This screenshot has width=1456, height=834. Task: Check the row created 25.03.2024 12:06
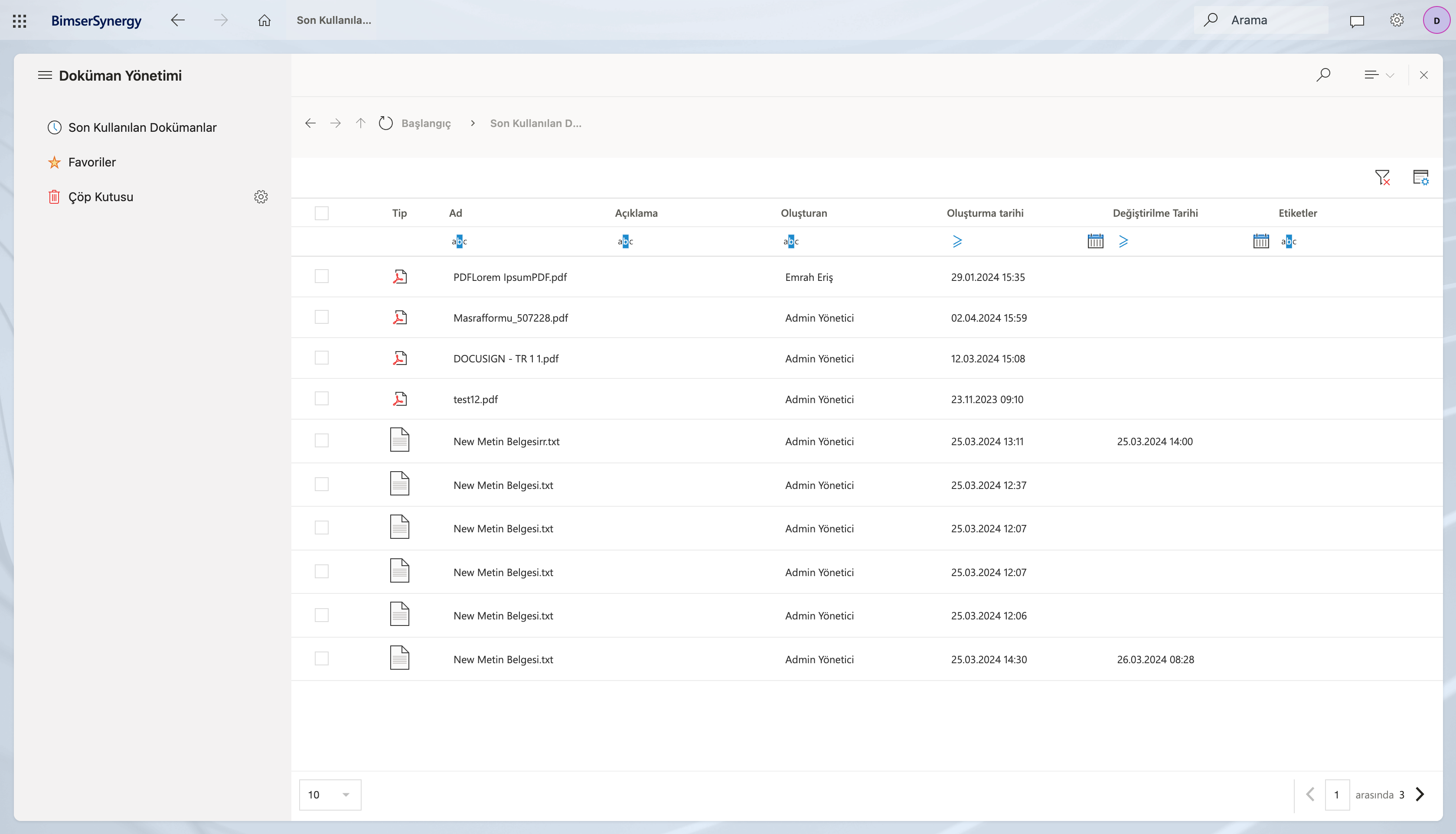point(322,615)
